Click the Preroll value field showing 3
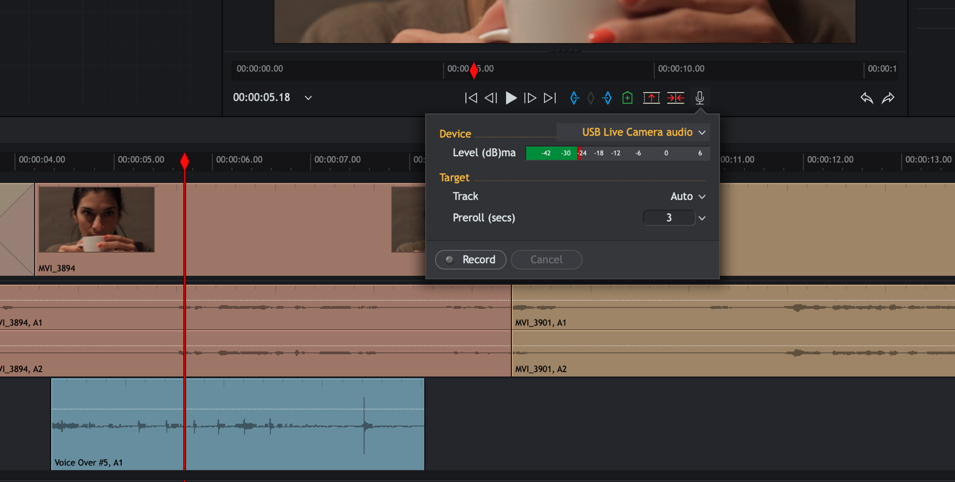The image size is (955, 482). click(x=668, y=218)
